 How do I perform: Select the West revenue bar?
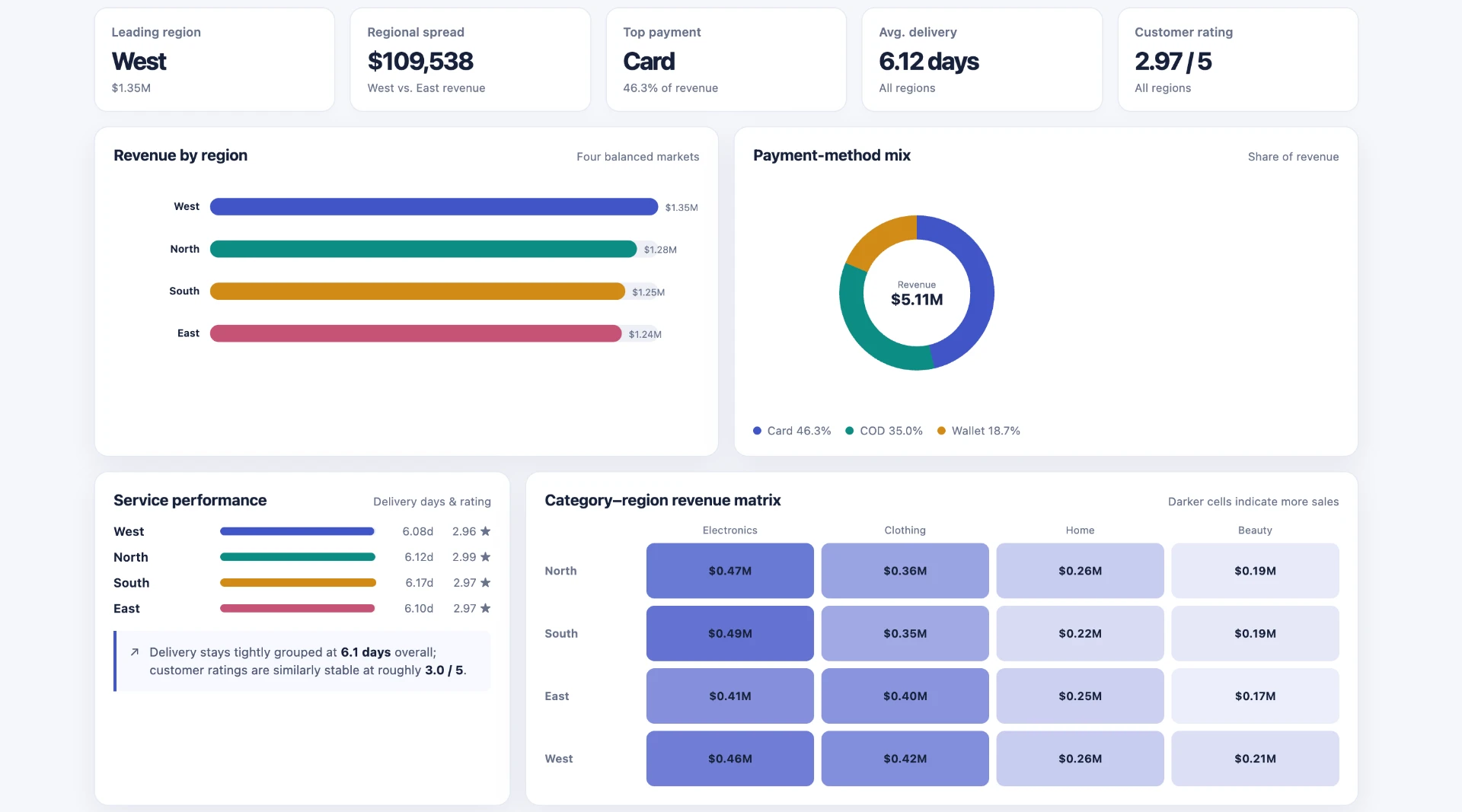(433, 207)
